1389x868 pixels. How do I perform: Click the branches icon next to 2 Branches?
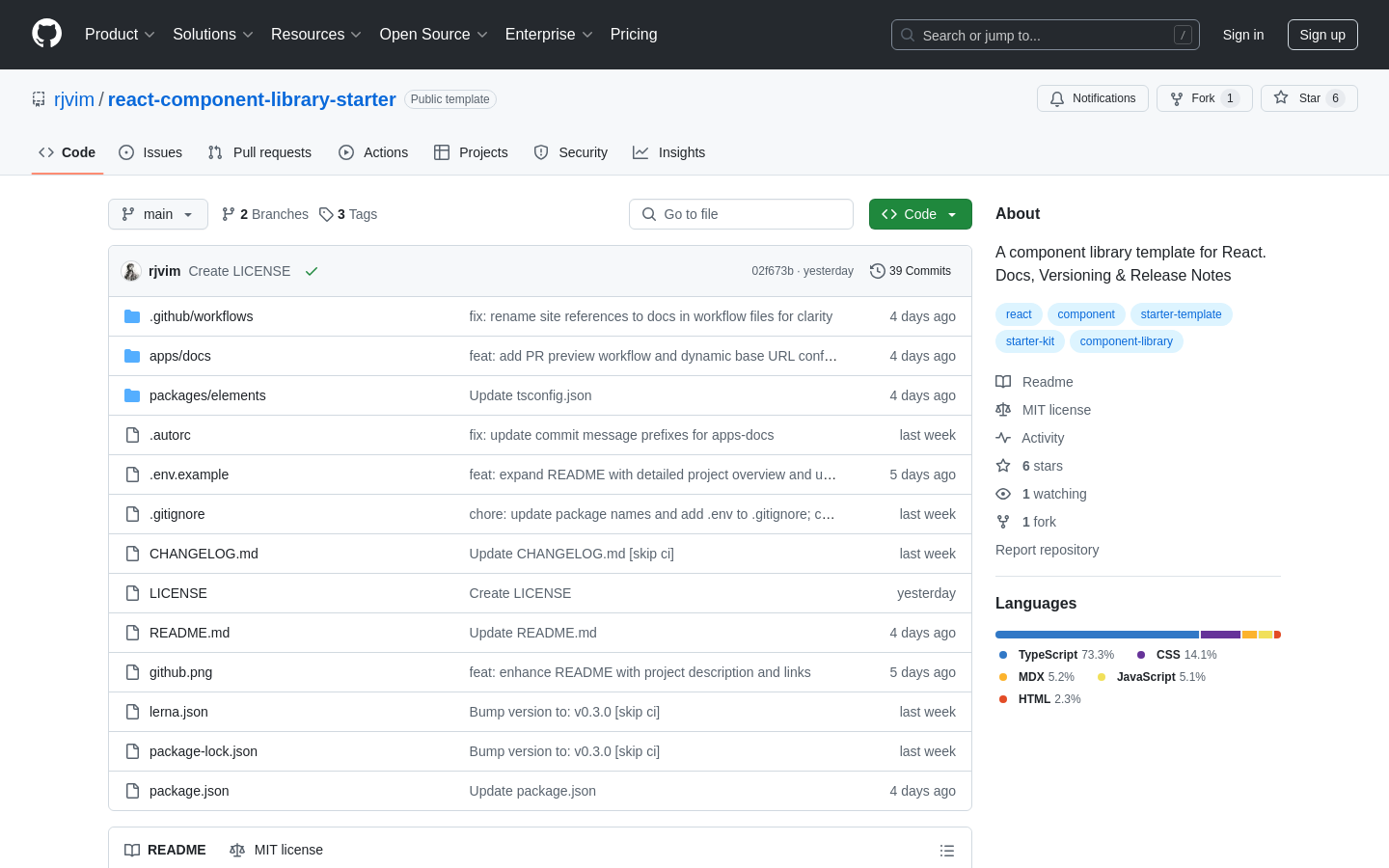point(229,214)
